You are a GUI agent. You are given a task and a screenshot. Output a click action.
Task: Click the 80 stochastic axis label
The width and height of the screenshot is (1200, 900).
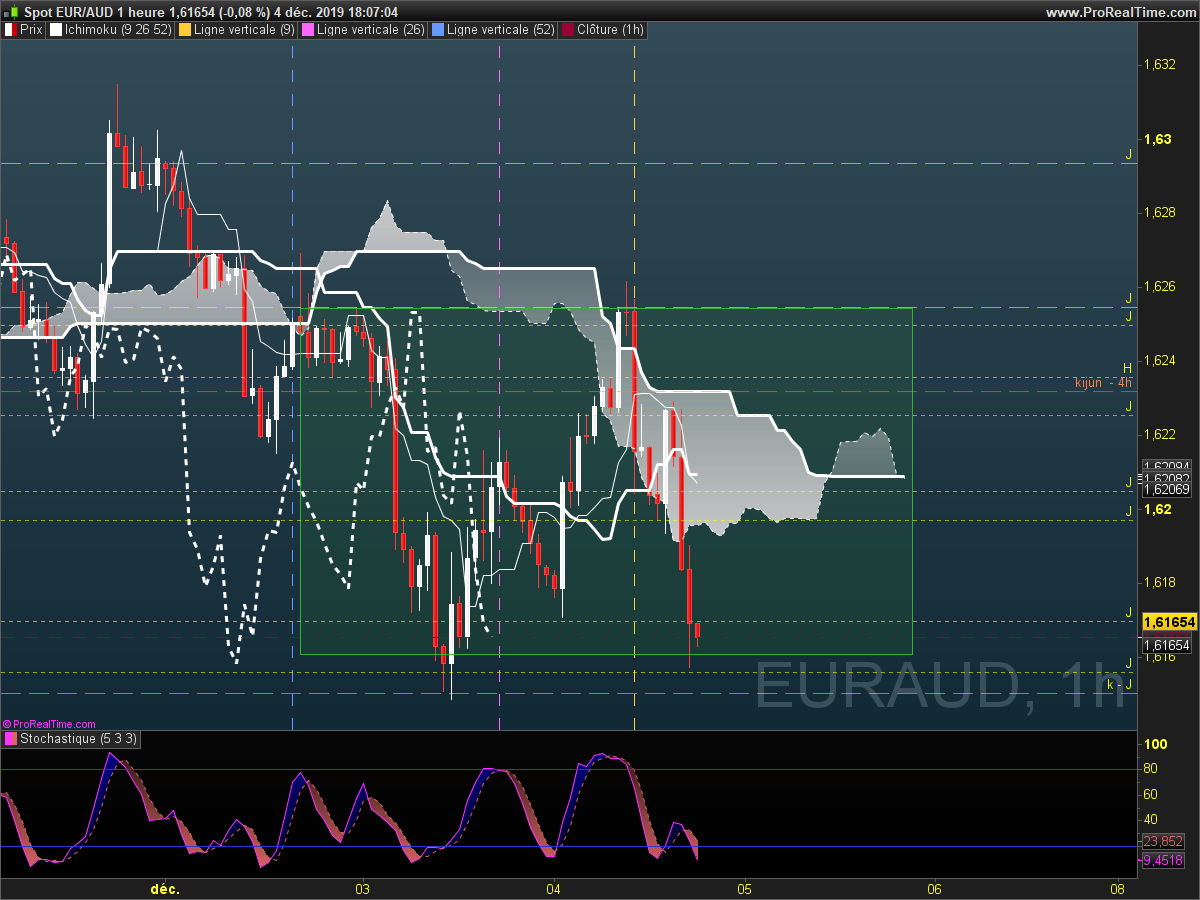(1151, 768)
